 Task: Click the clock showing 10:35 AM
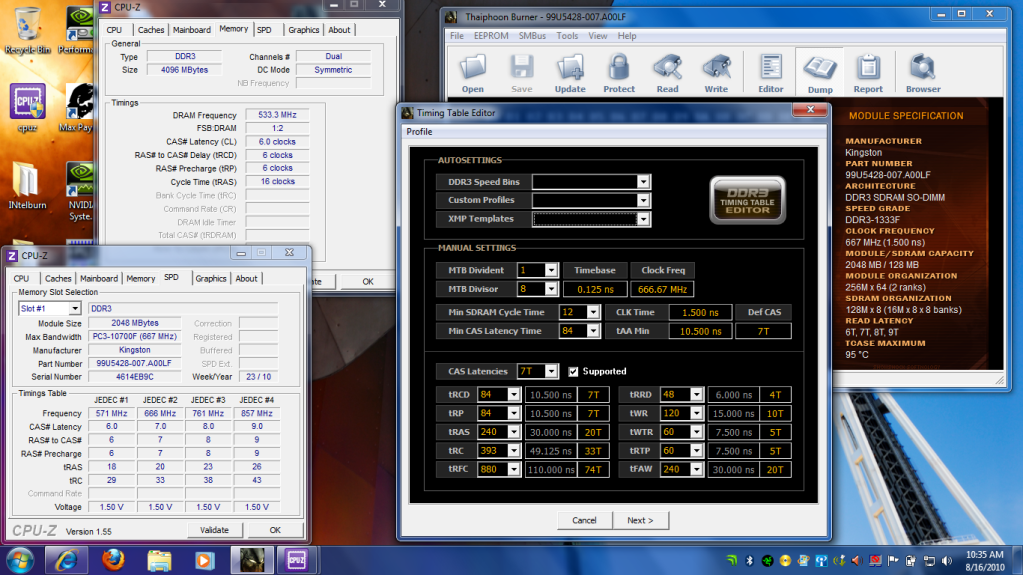pyautogui.click(x=985, y=555)
